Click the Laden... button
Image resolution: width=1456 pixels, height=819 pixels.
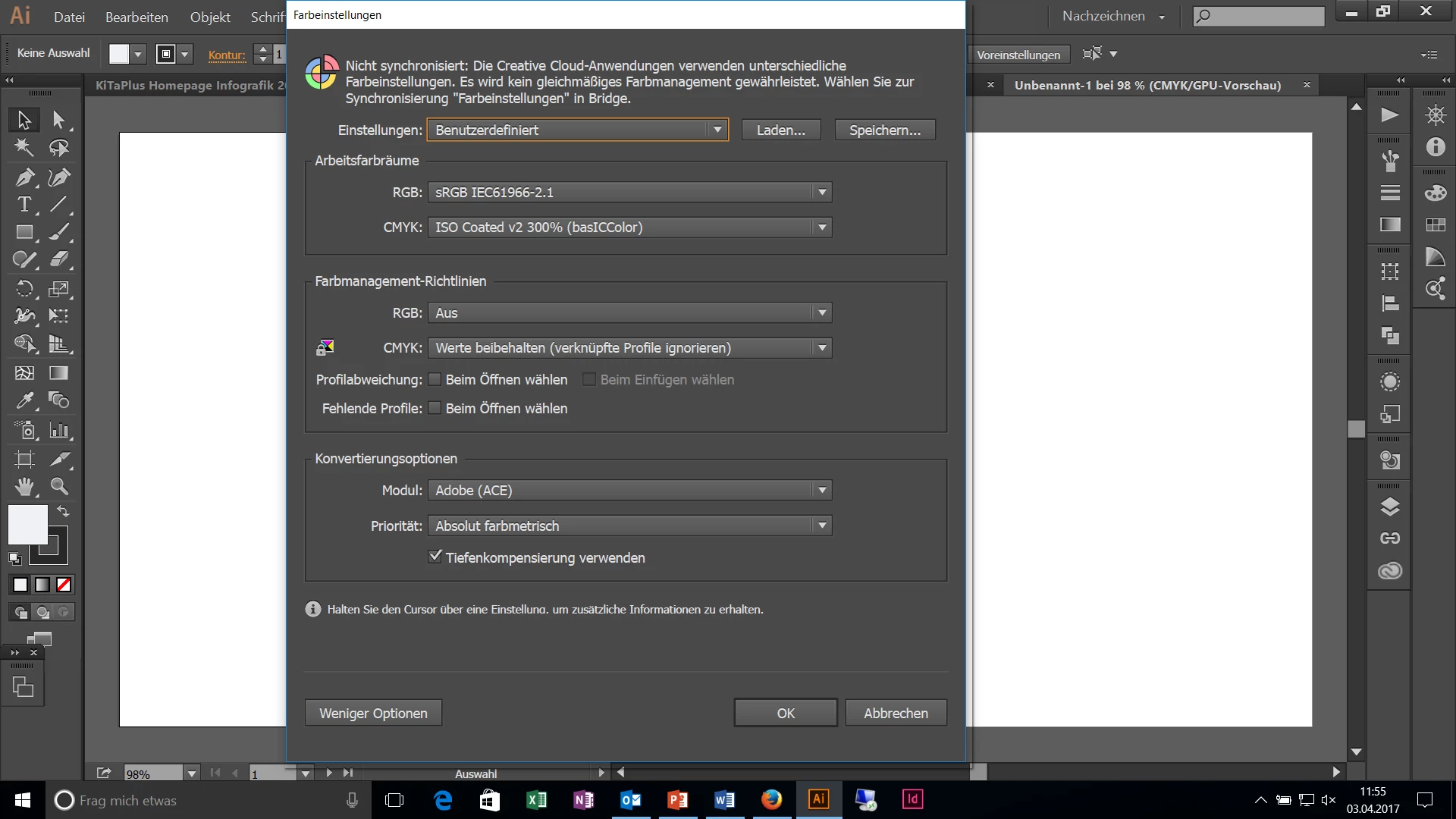point(780,130)
